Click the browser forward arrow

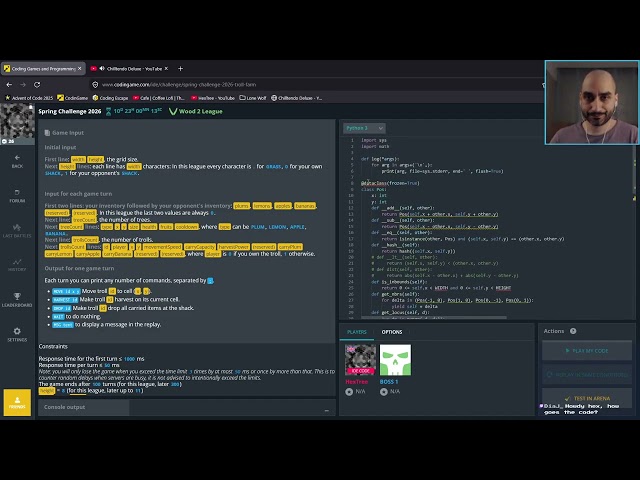[x=23, y=84]
